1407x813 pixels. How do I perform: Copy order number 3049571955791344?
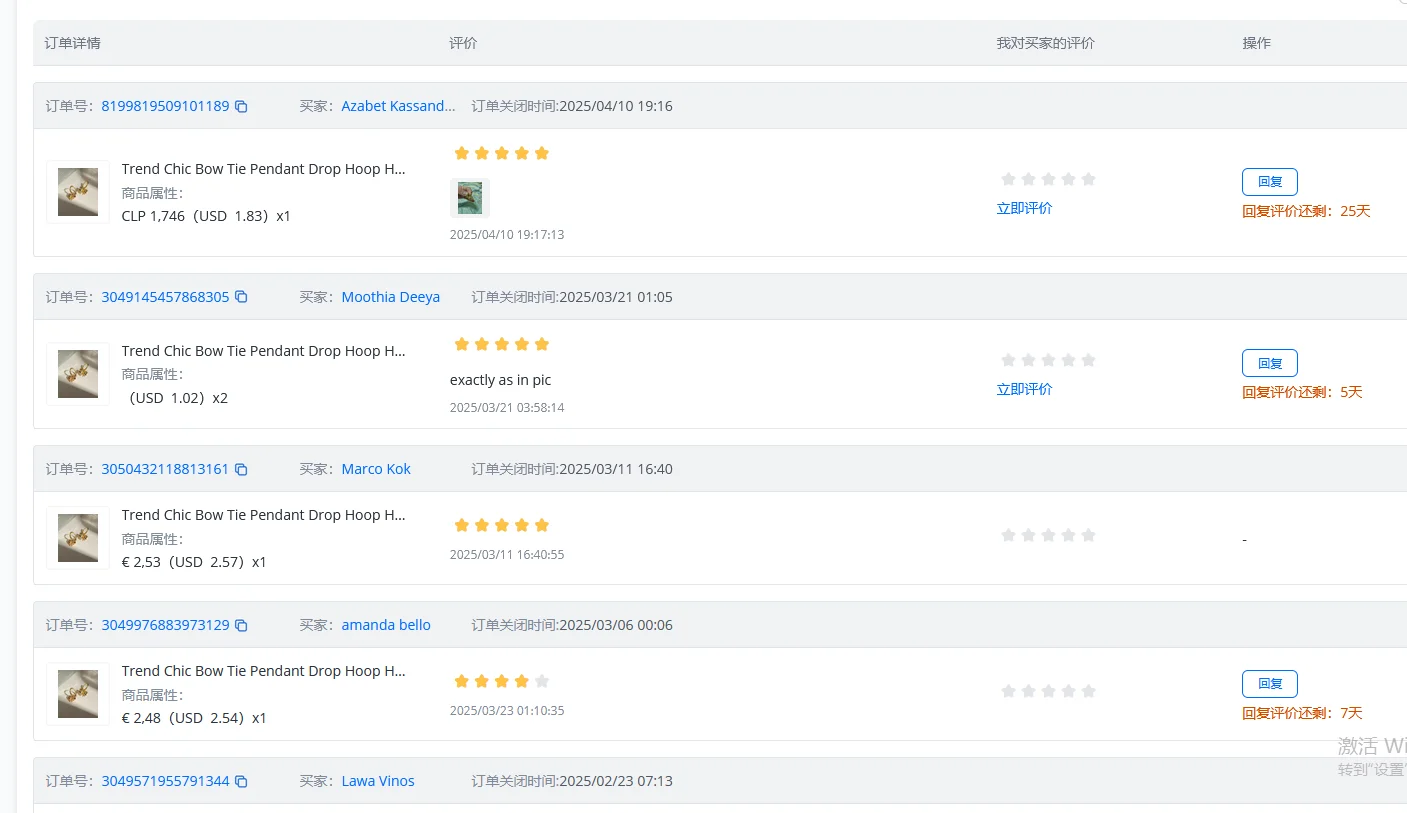tap(241, 781)
